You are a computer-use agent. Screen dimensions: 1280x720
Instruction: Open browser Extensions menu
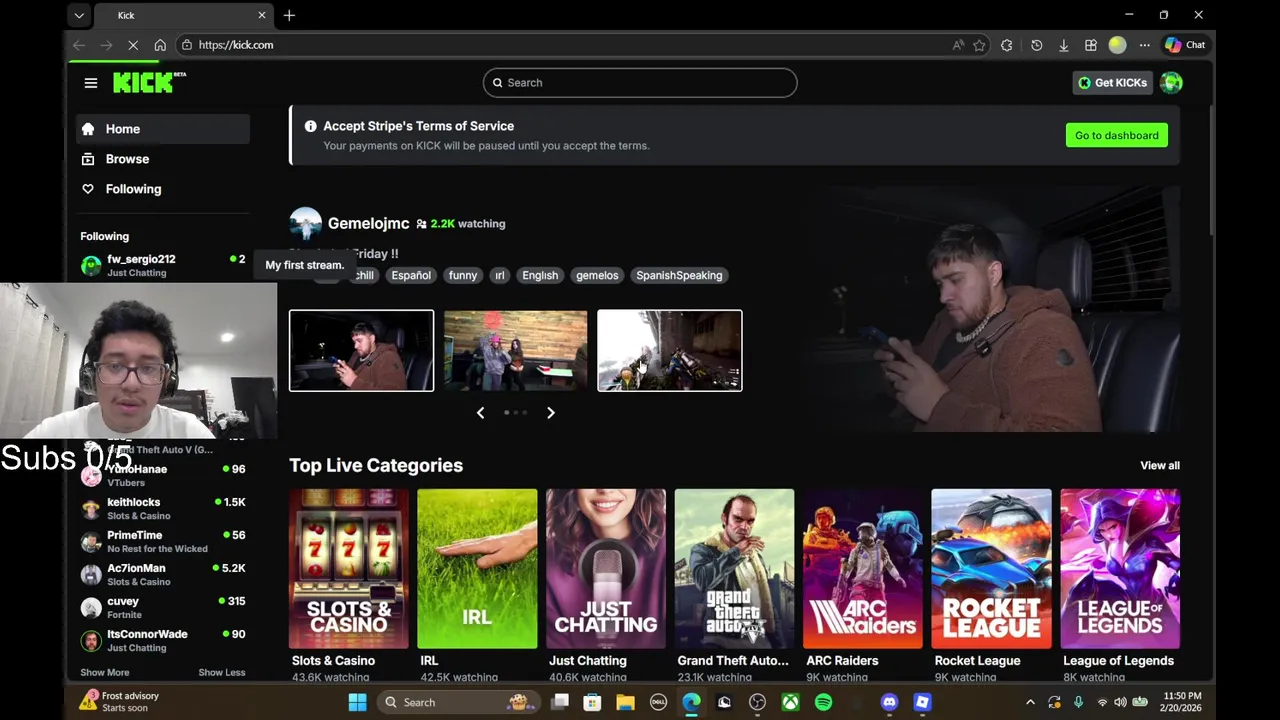pyautogui.click(x=1007, y=45)
